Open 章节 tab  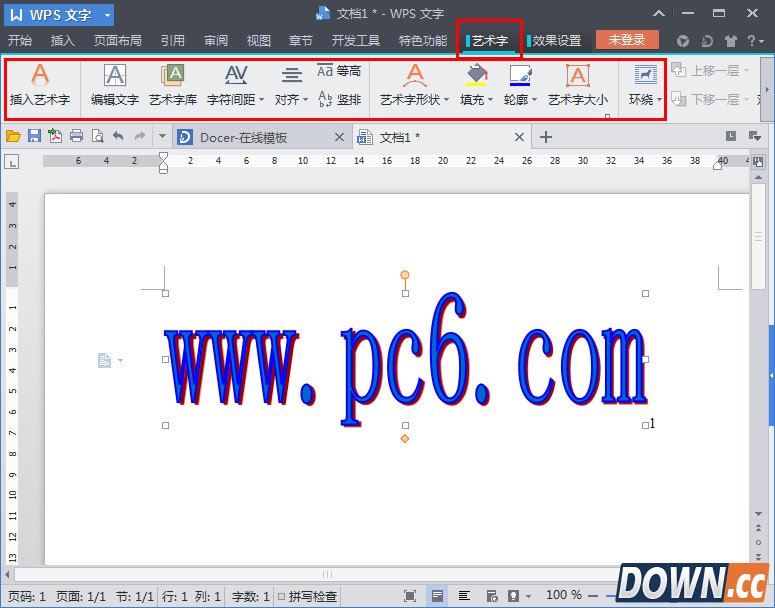point(301,41)
